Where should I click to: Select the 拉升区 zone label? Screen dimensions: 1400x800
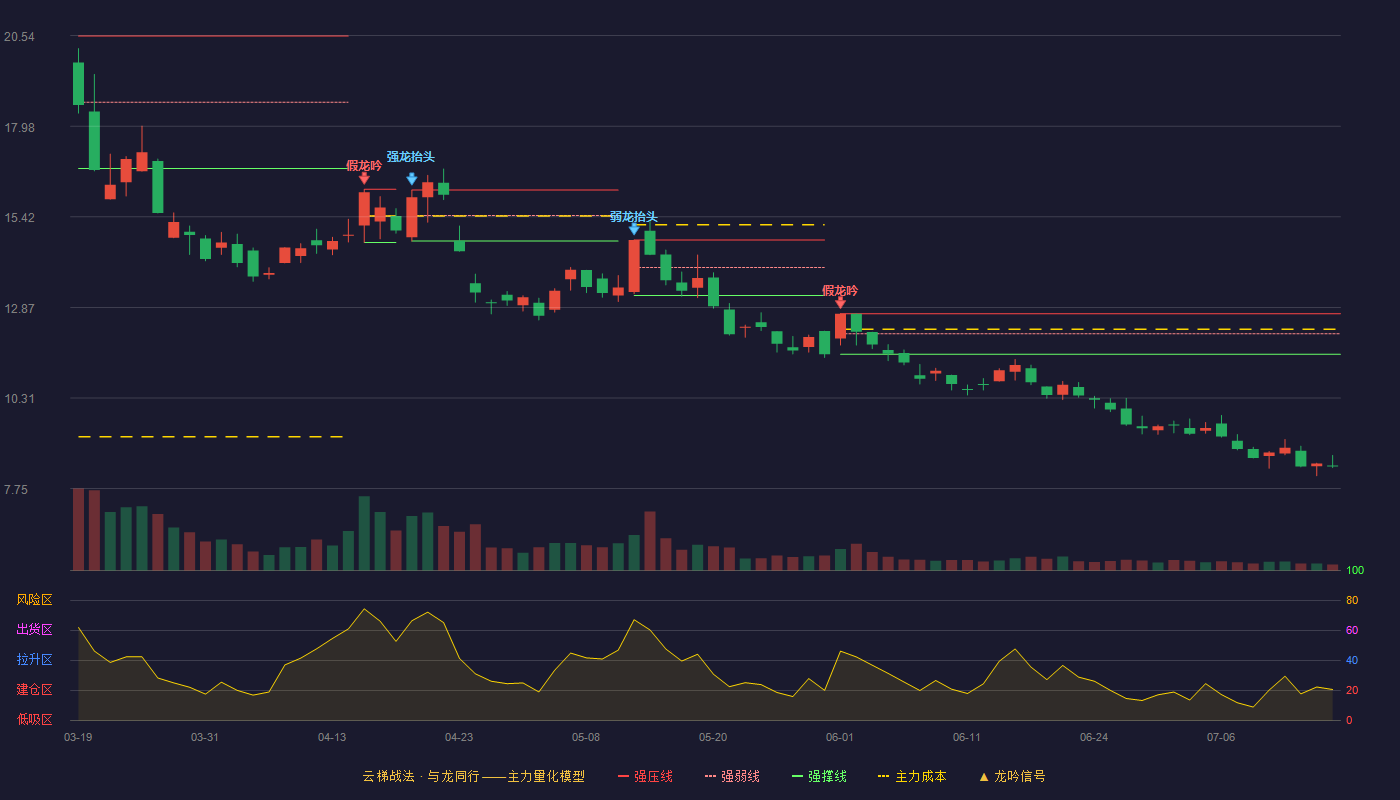click(x=34, y=660)
